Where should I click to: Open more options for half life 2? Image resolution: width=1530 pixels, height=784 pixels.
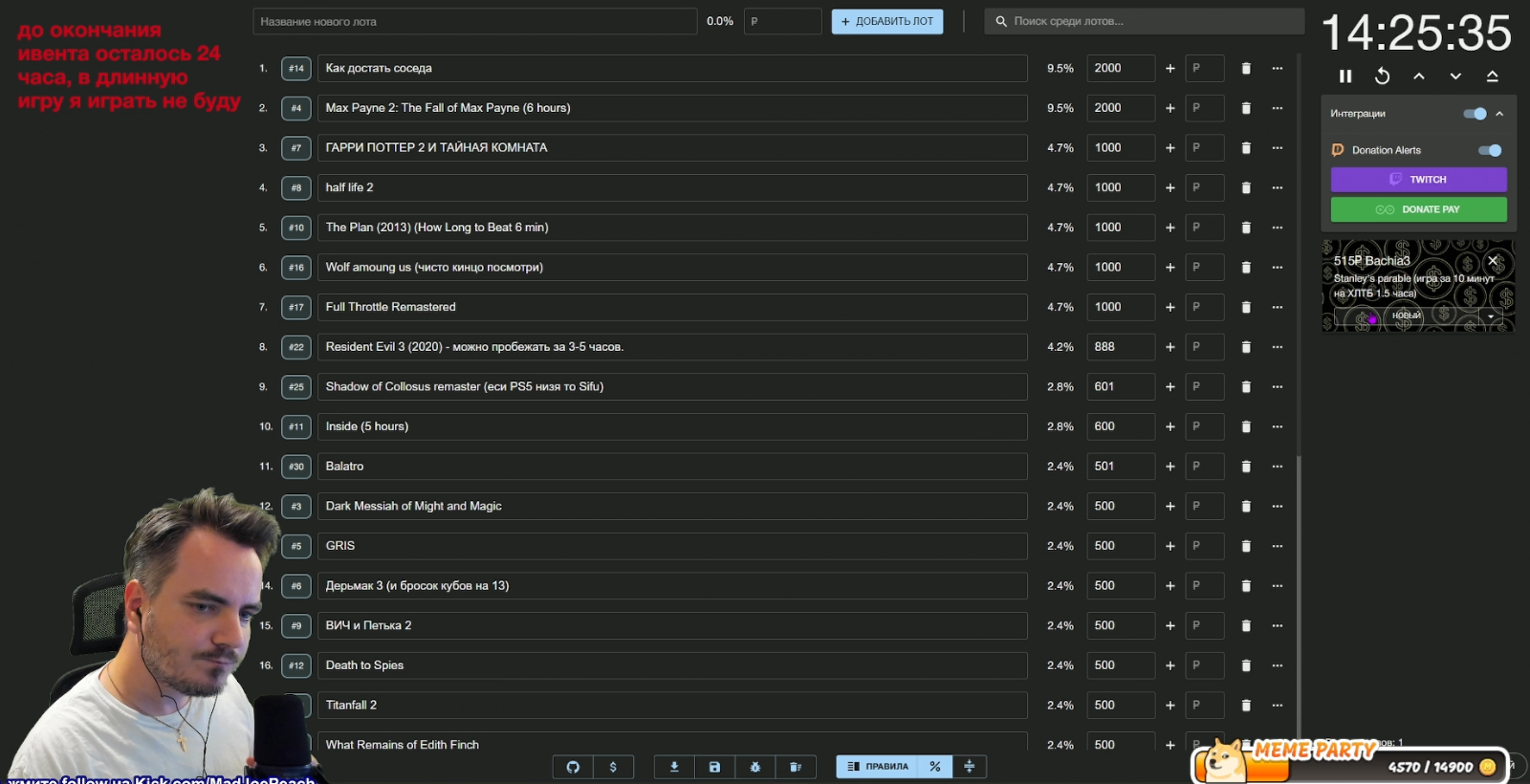click(x=1278, y=187)
